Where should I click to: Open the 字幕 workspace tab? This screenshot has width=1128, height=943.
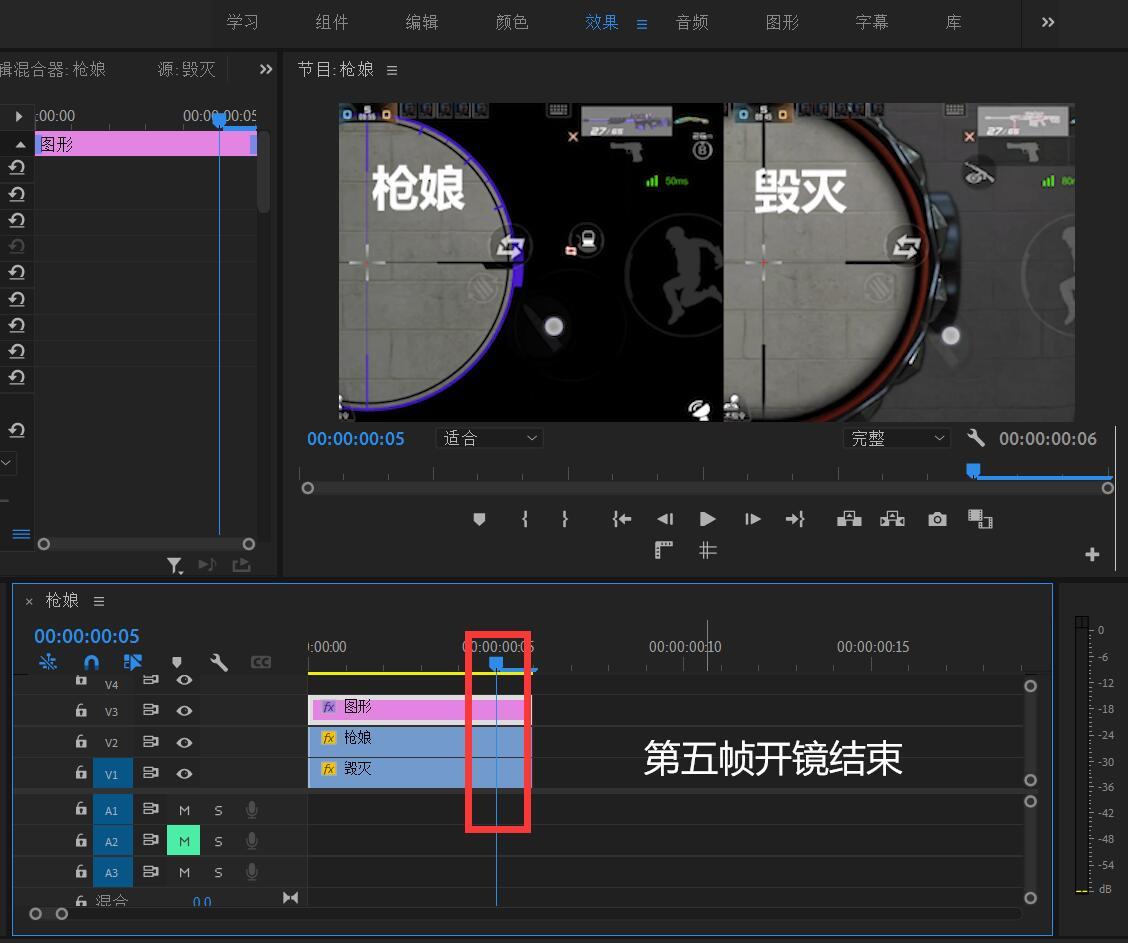[x=872, y=22]
